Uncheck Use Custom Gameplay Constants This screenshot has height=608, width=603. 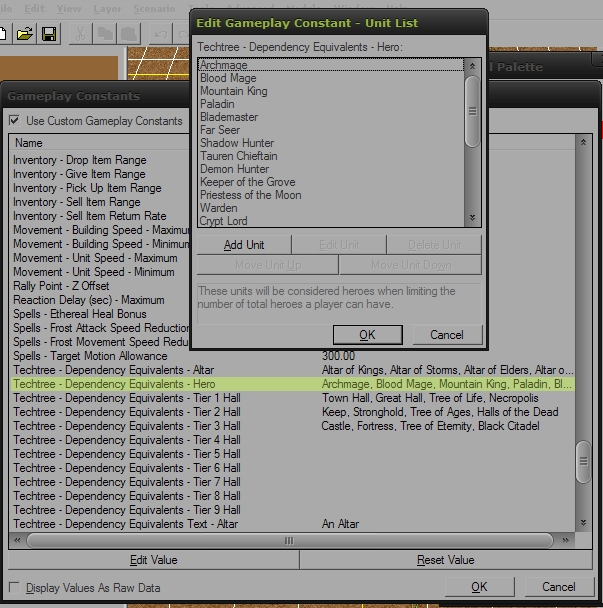[x=14, y=120]
